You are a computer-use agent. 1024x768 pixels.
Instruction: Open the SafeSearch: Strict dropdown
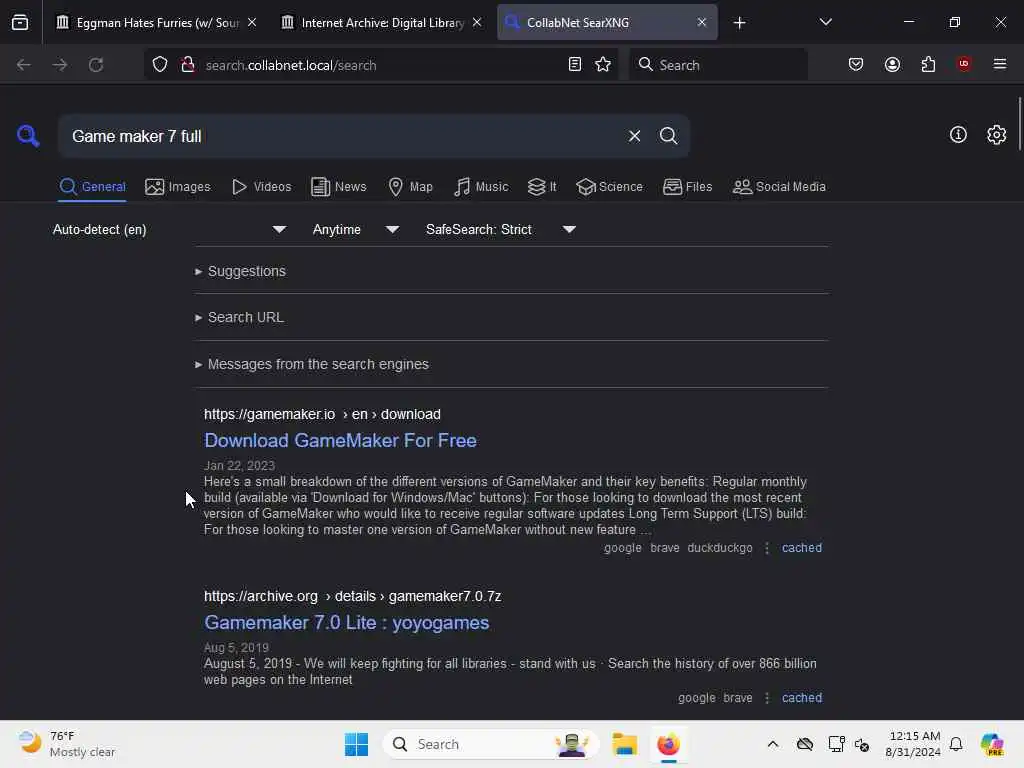(500, 229)
